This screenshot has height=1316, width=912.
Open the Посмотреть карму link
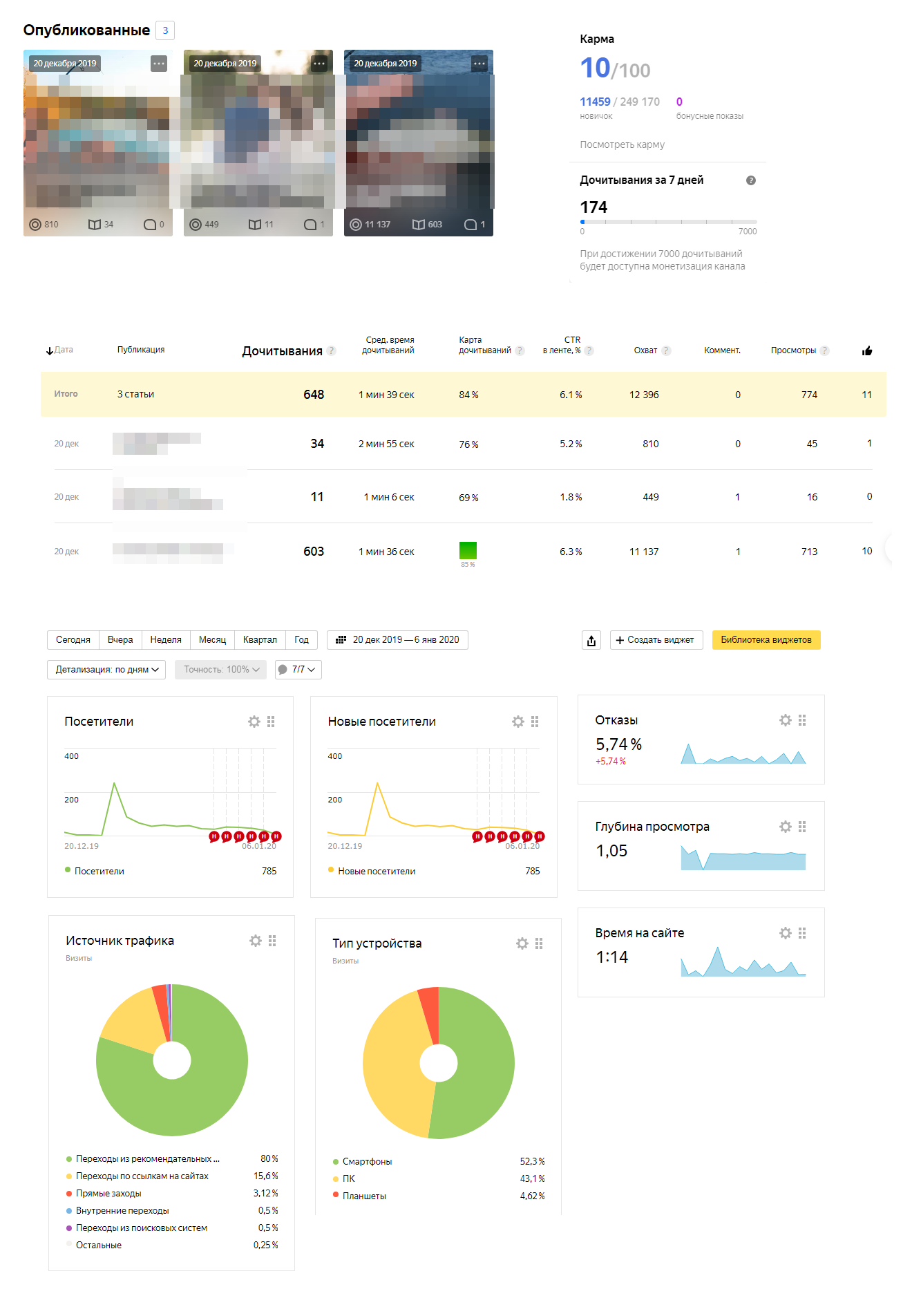pyautogui.click(x=622, y=144)
